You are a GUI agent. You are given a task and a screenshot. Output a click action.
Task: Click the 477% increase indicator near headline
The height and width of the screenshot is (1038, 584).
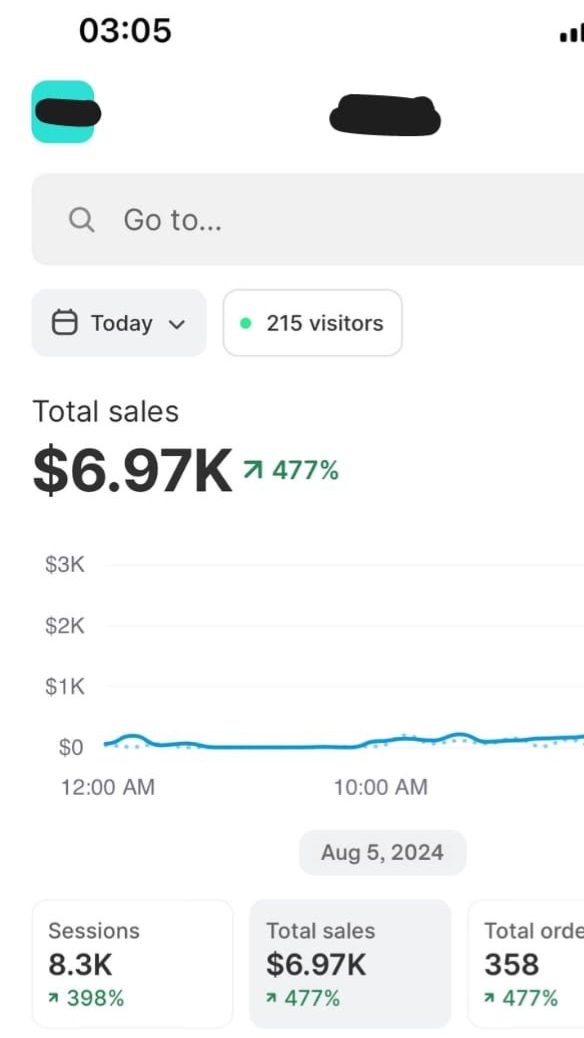pos(291,471)
